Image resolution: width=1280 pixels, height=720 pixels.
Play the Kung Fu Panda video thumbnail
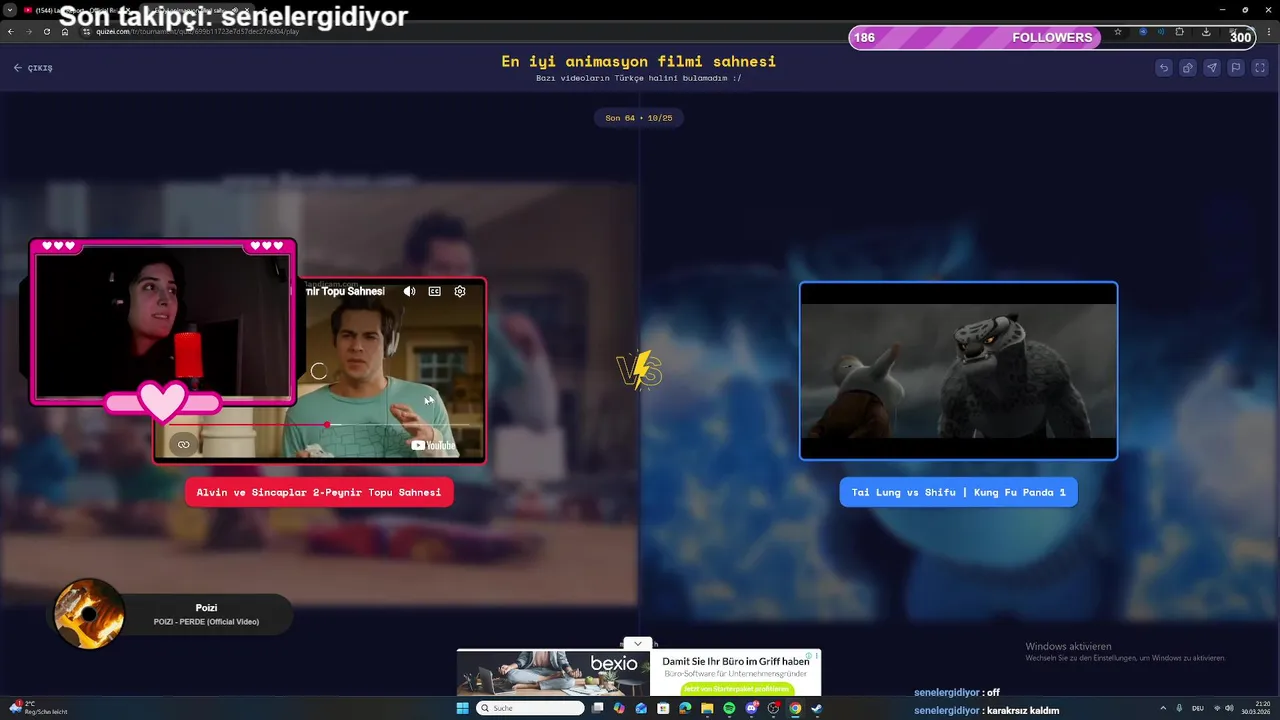click(958, 371)
